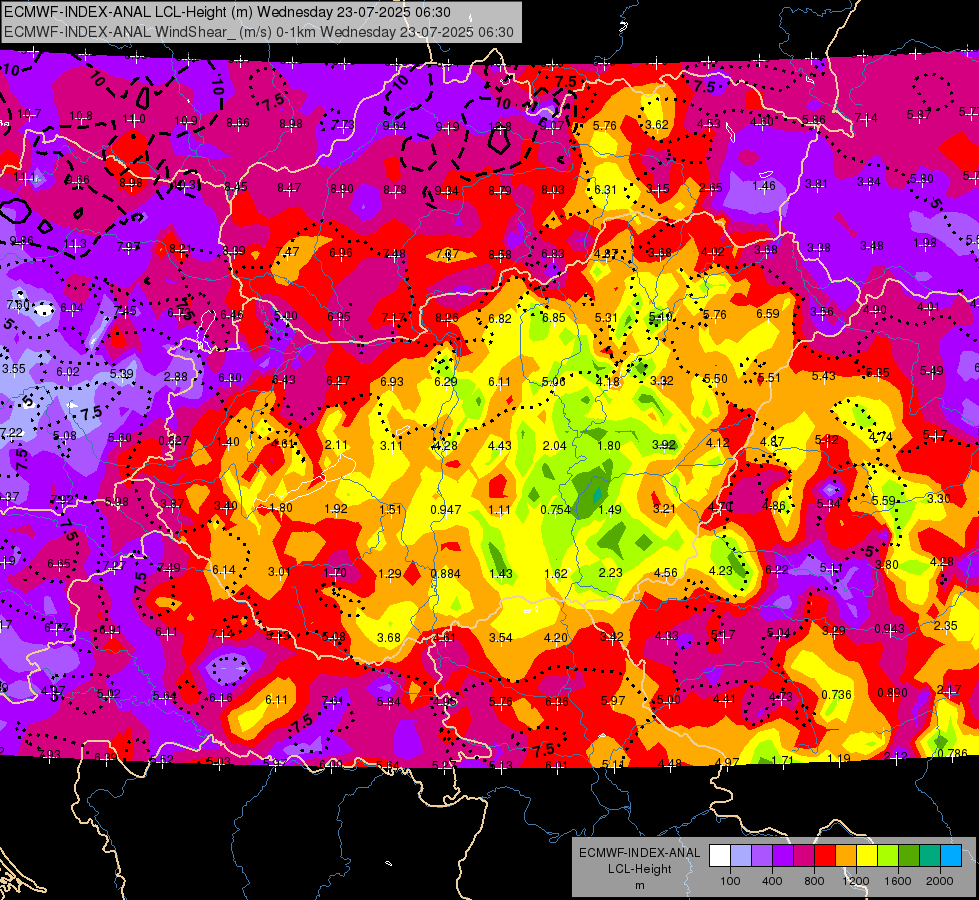This screenshot has width=979, height=900.
Task: Click the wind shear value 1.43
Action: coord(501,574)
